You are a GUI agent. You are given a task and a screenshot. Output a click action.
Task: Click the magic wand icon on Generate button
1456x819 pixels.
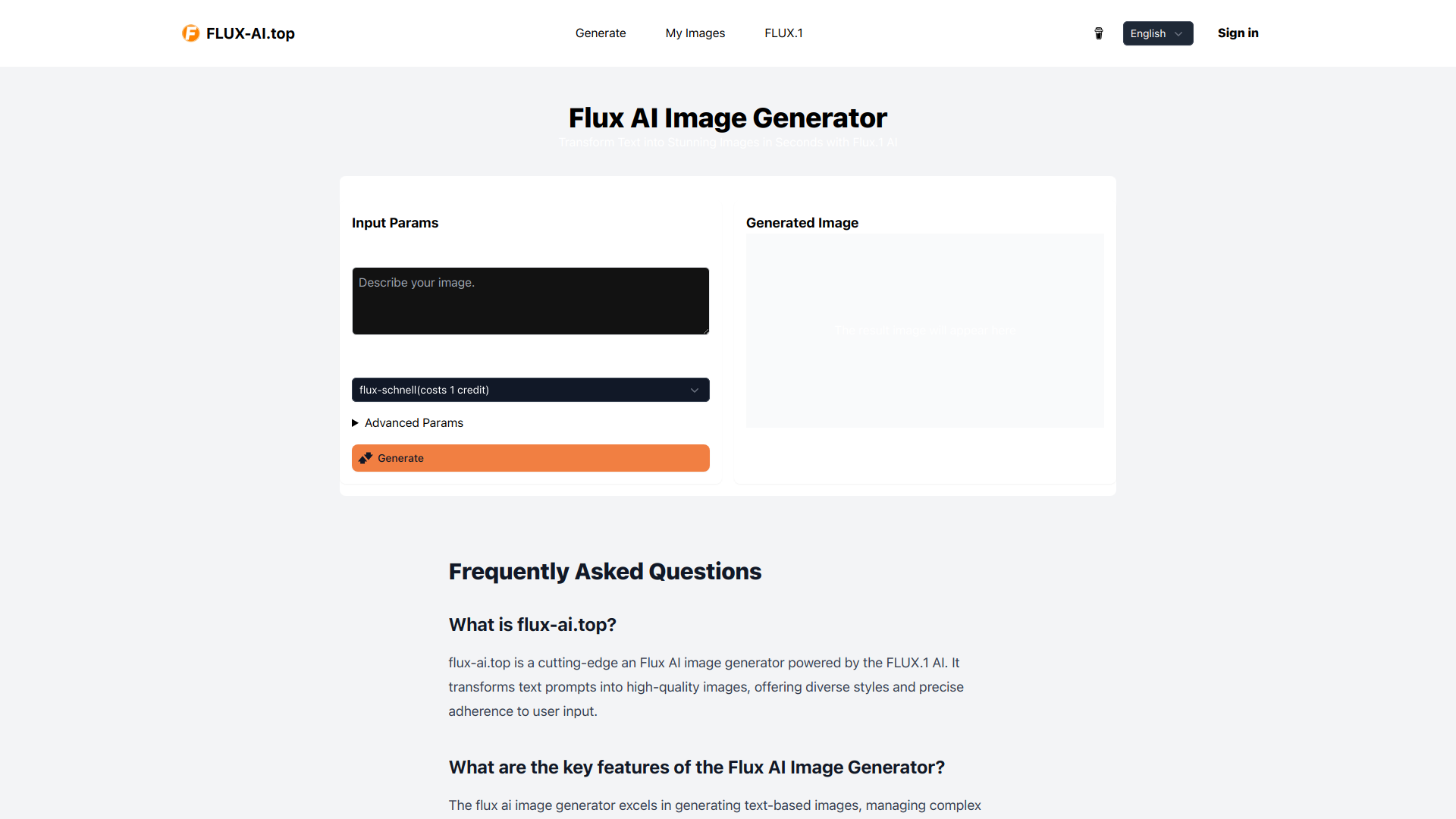click(x=366, y=458)
